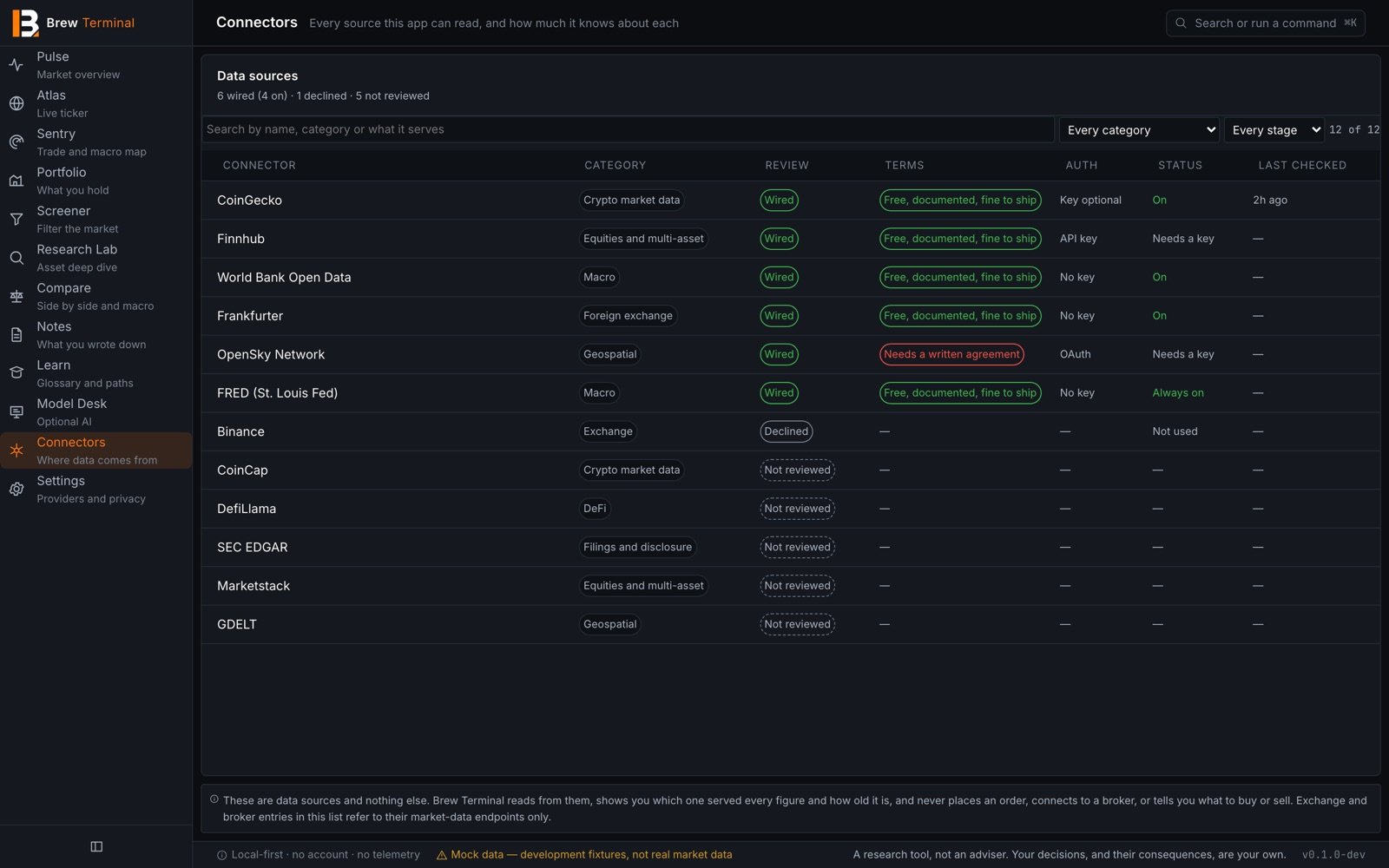Click the GDELT Not reviewed badge

click(797, 624)
